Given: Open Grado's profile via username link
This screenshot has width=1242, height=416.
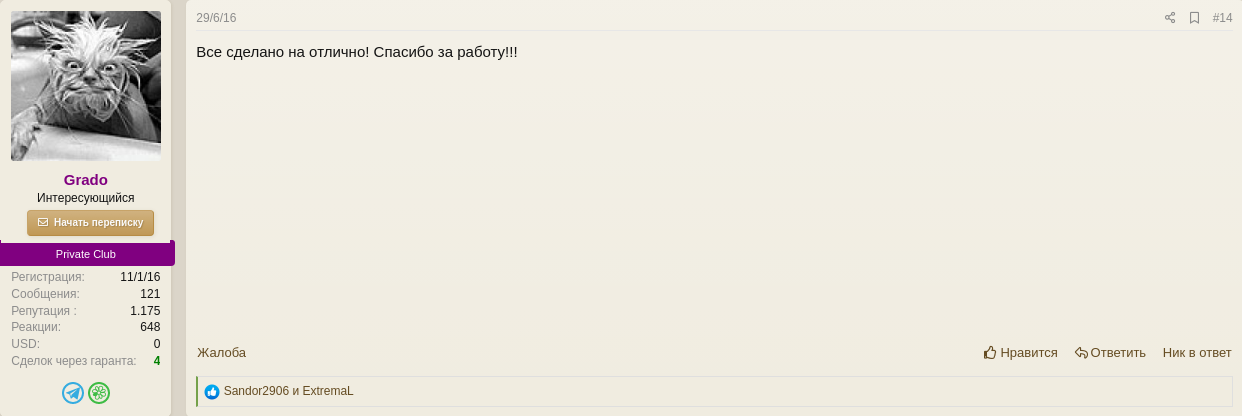Looking at the screenshot, I should [x=86, y=180].
